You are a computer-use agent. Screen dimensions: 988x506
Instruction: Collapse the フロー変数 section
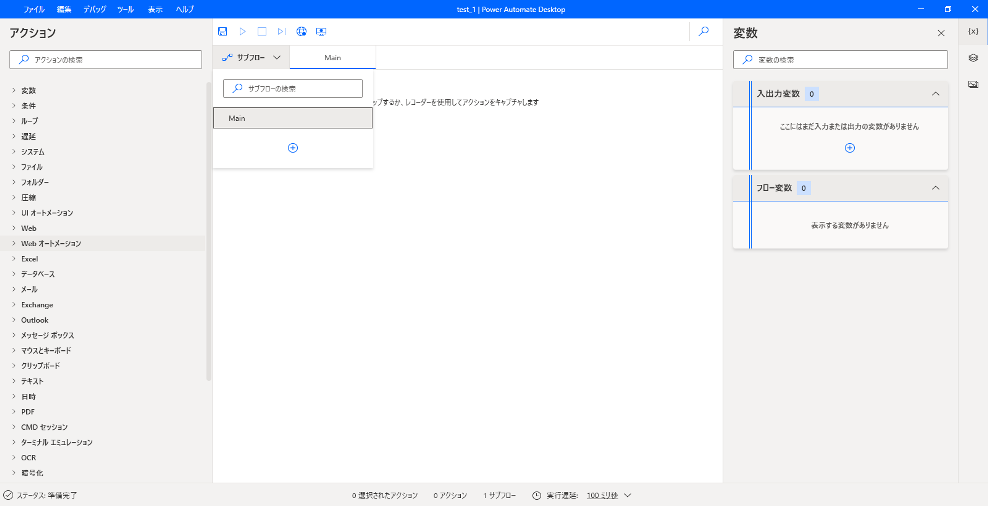tap(936, 188)
